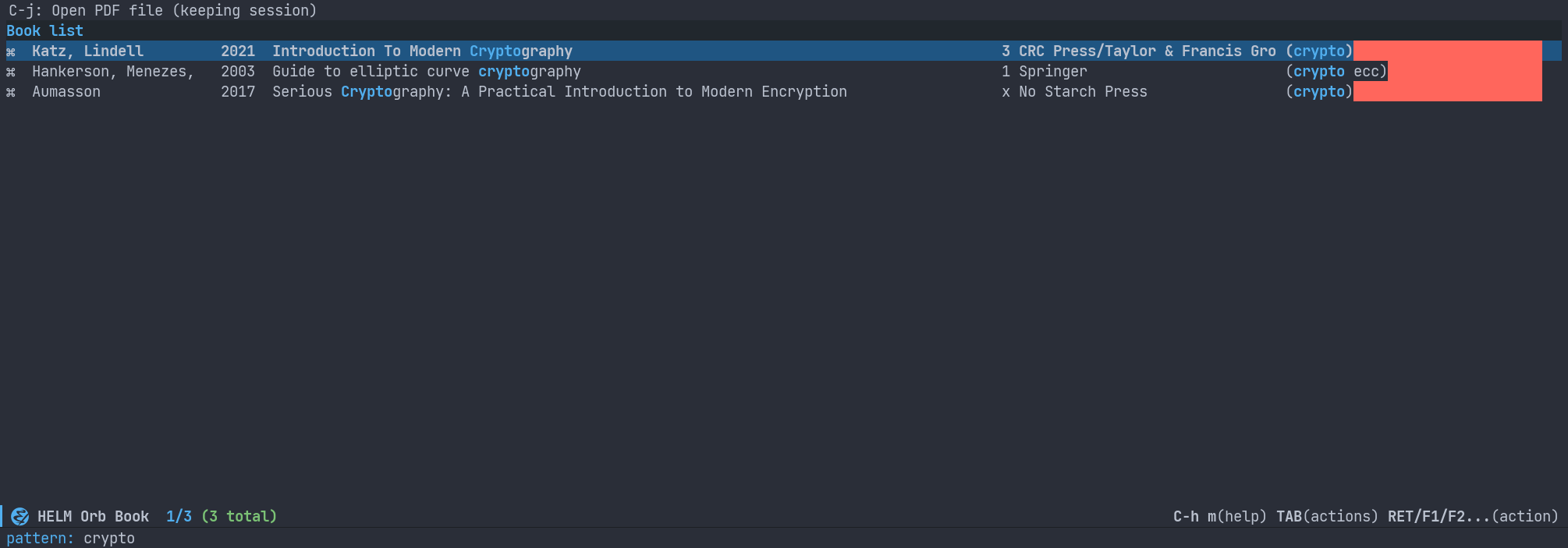Image resolution: width=1568 pixels, height=548 pixels.
Task: Click the ⌘ marker beside Hankerson, Menezes
Action: pos(11,72)
